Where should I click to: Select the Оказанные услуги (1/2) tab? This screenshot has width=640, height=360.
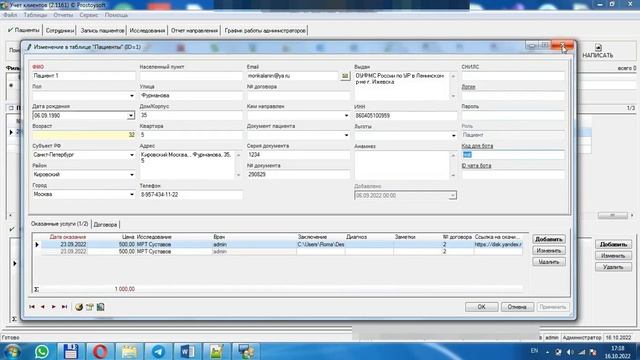(60, 224)
